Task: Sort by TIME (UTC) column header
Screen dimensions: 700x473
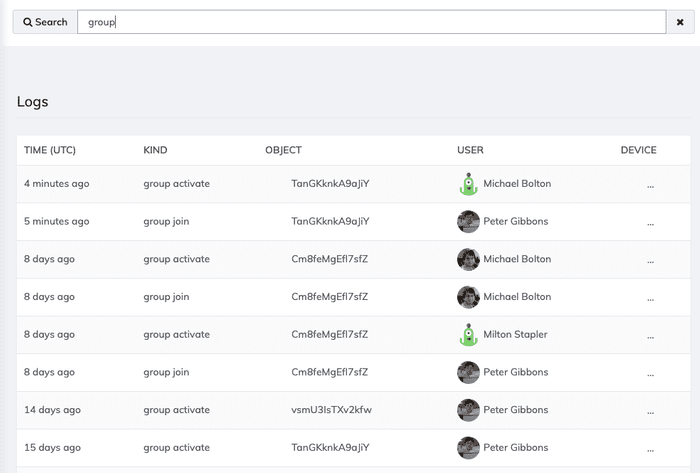Action: (50, 151)
